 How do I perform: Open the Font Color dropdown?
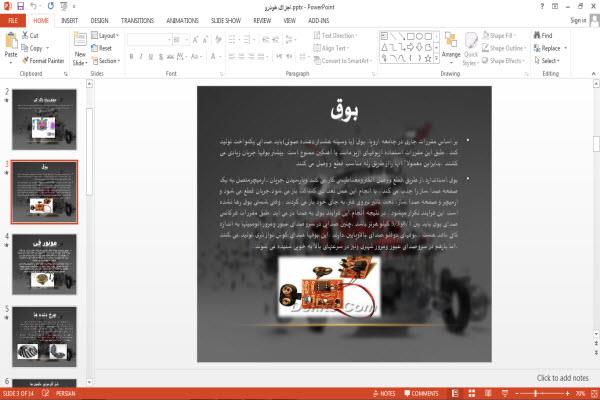tap(214, 57)
